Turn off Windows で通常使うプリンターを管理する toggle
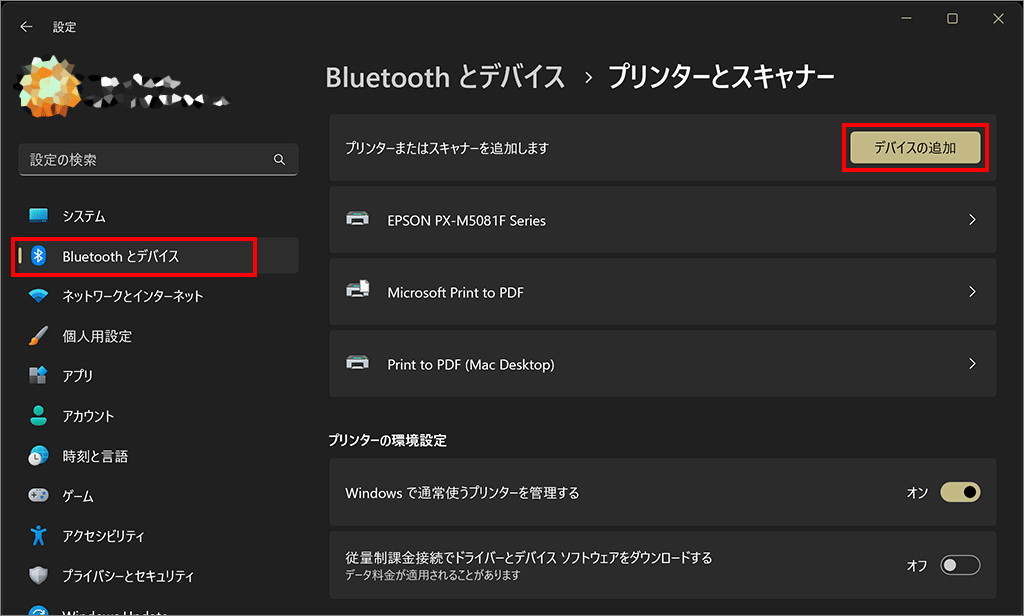The image size is (1024, 616). [960, 492]
